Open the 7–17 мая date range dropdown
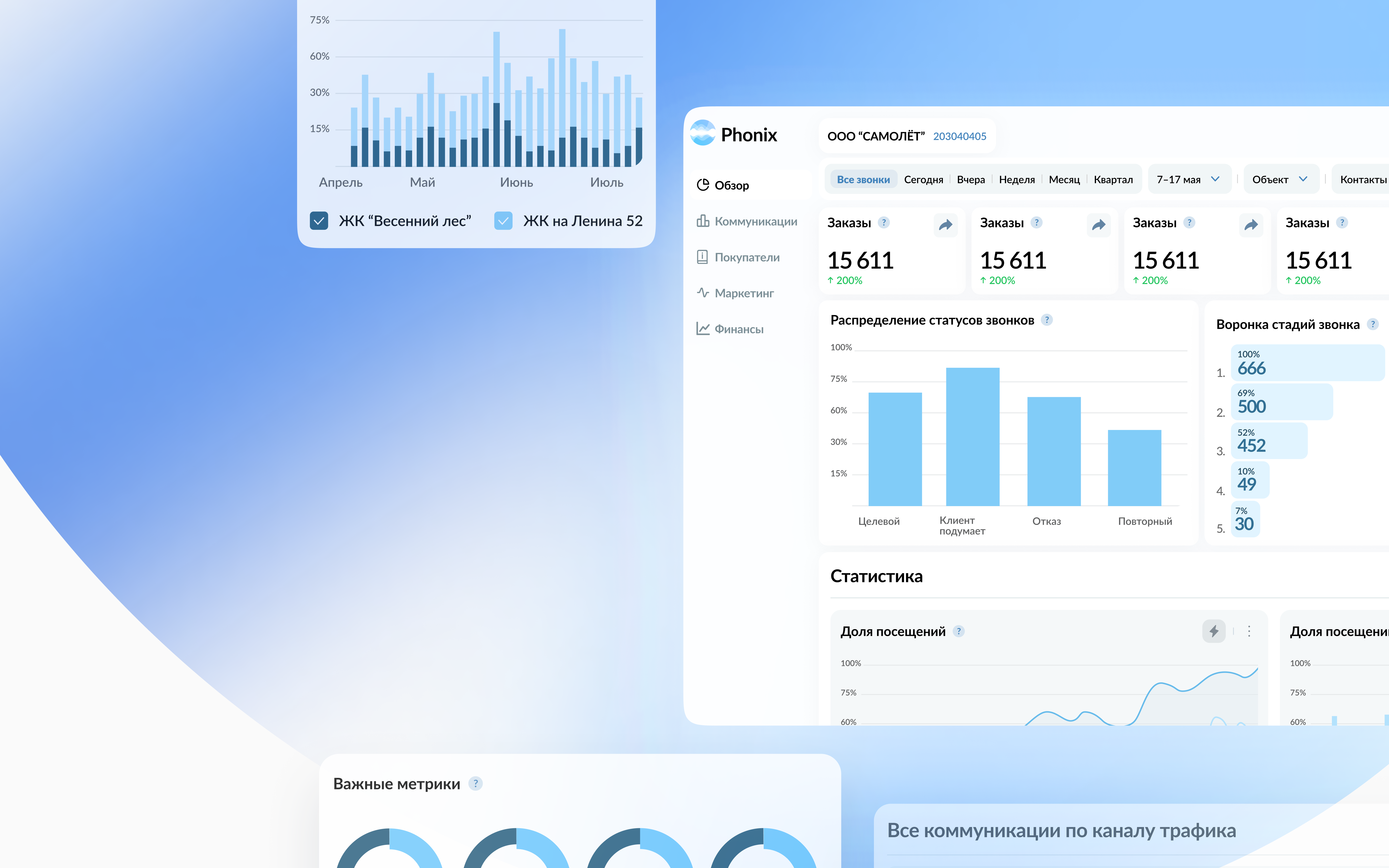This screenshot has height=868, width=1389. pyautogui.click(x=1189, y=180)
